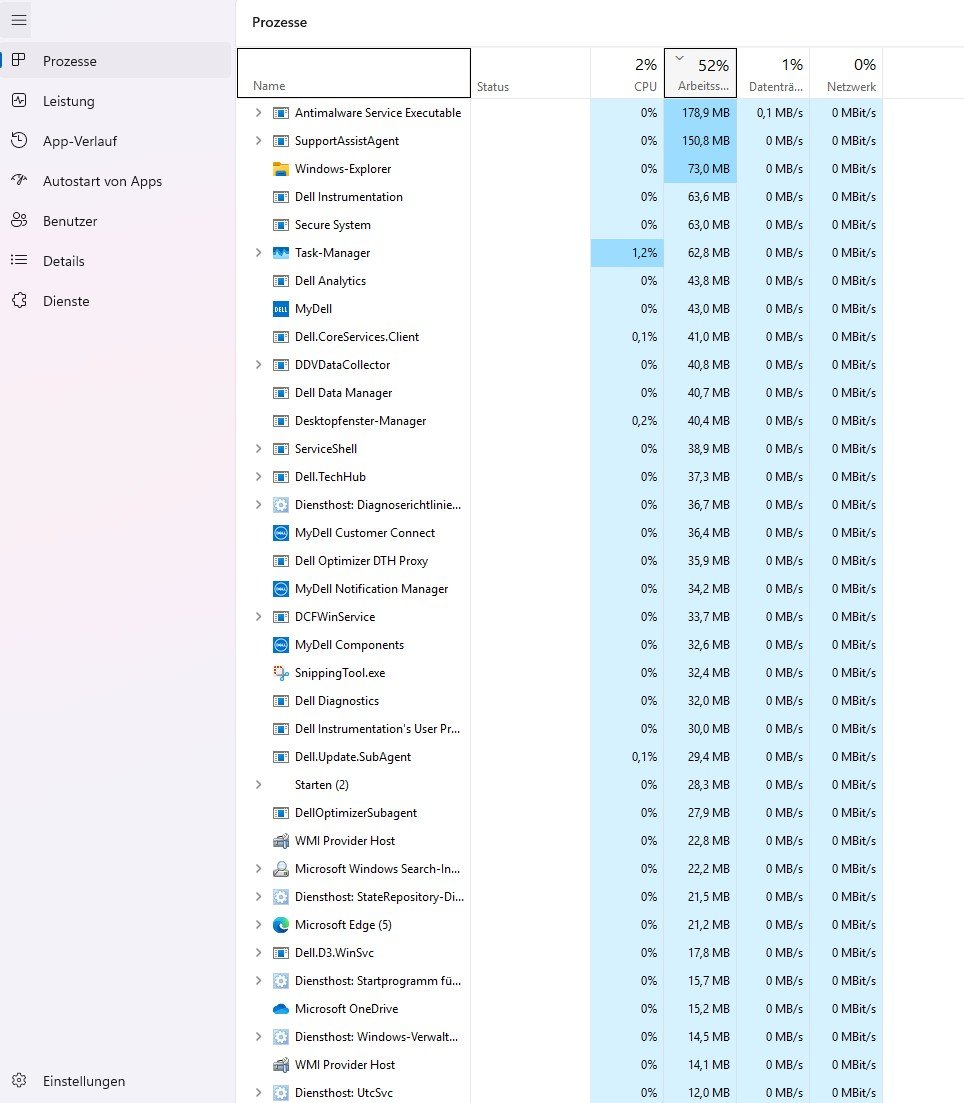Click the Details list icon

pyautogui.click(x=19, y=260)
